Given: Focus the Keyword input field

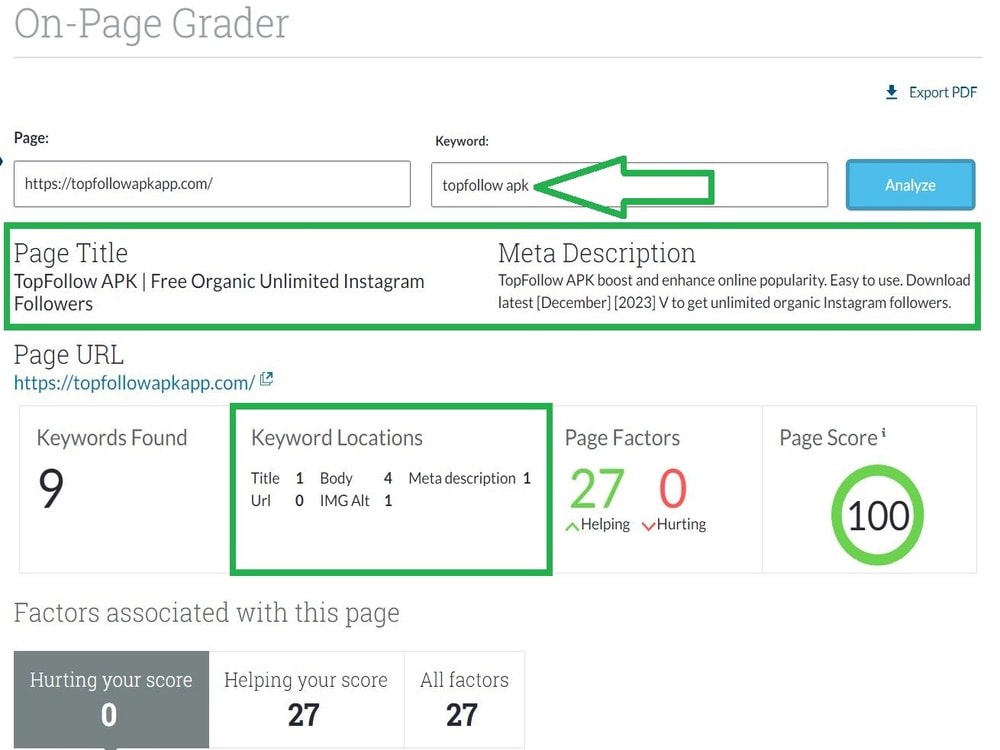Looking at the screenshot, I should point(629,185).
